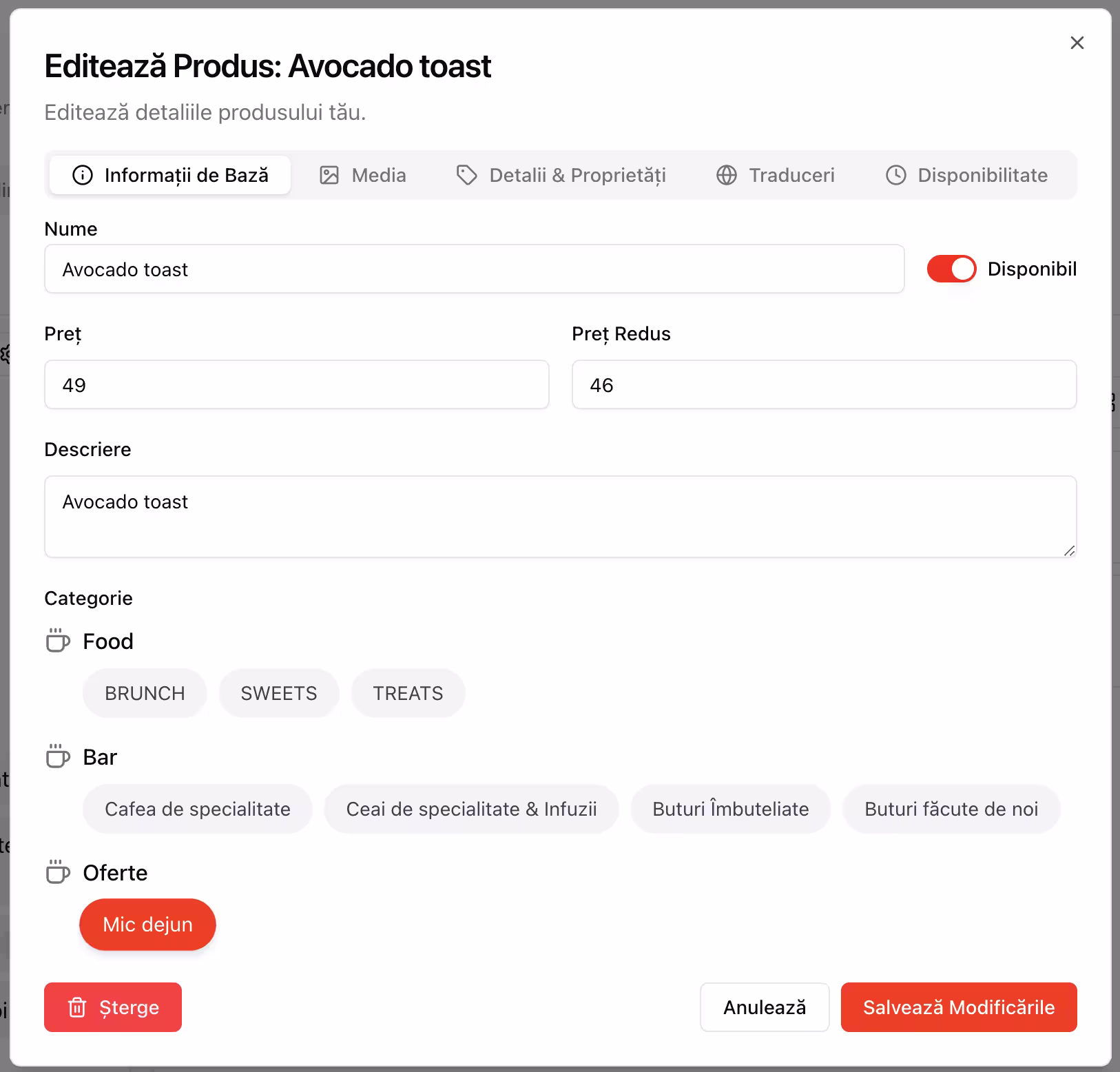Select the SWEETS category chip
The image size is (1120, 1072).
pyautogui.click(x=279, y=693)
